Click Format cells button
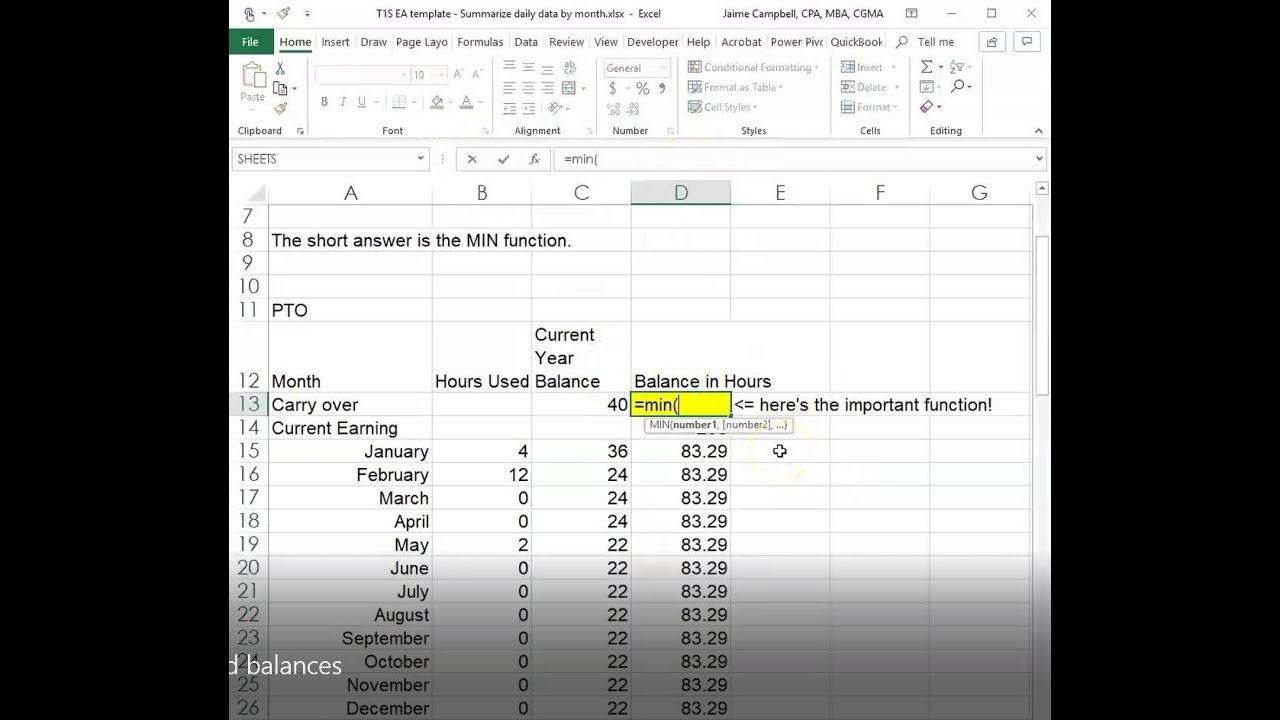This screenshot has height=720, width=1280. click(870, 107)
